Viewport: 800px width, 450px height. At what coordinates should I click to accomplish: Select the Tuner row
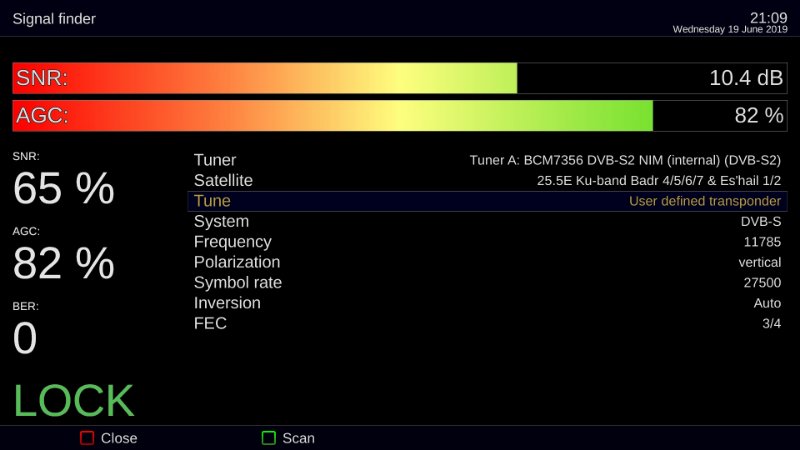tap(487, 160)
